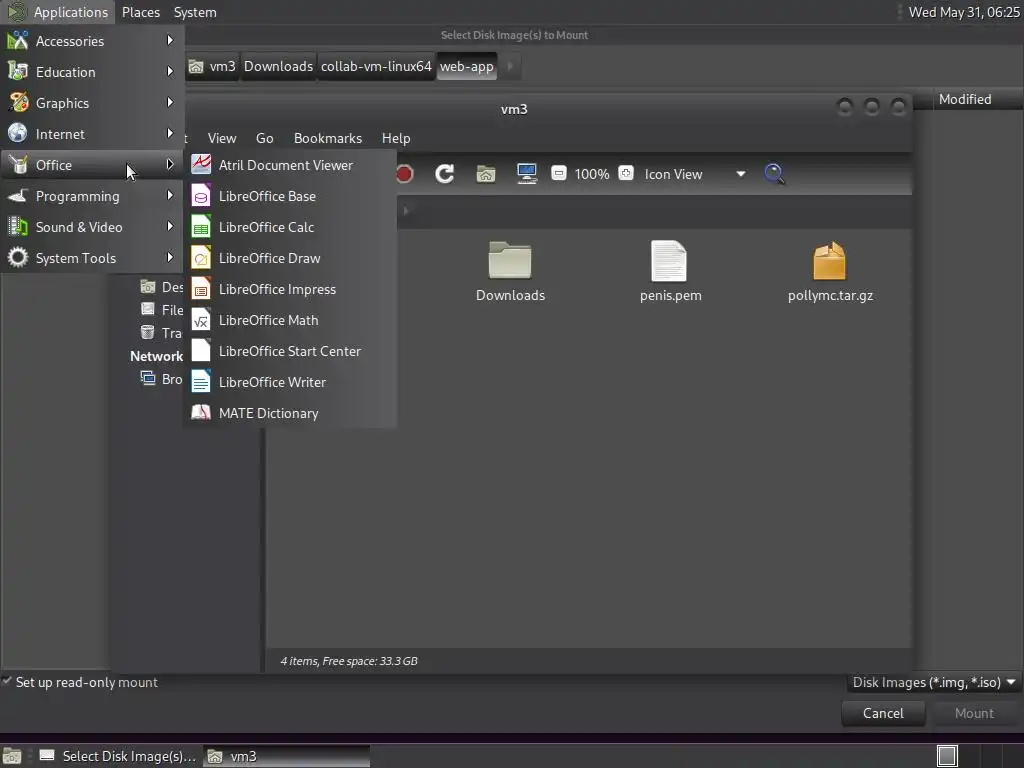Click the LibreOffice Impress icon

click(x=201, y=289)
